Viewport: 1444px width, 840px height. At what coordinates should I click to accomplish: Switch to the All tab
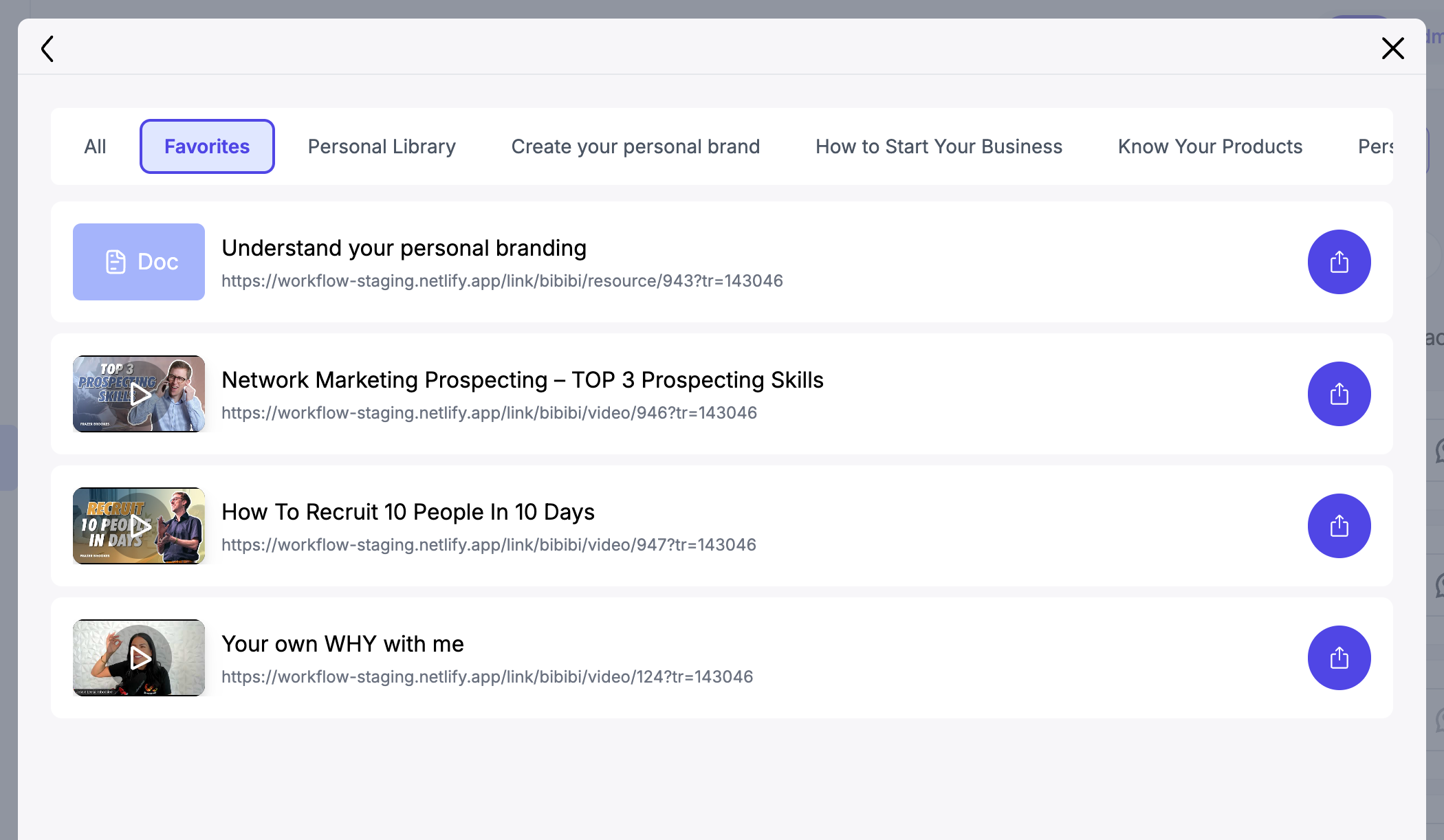click(95, 146)
